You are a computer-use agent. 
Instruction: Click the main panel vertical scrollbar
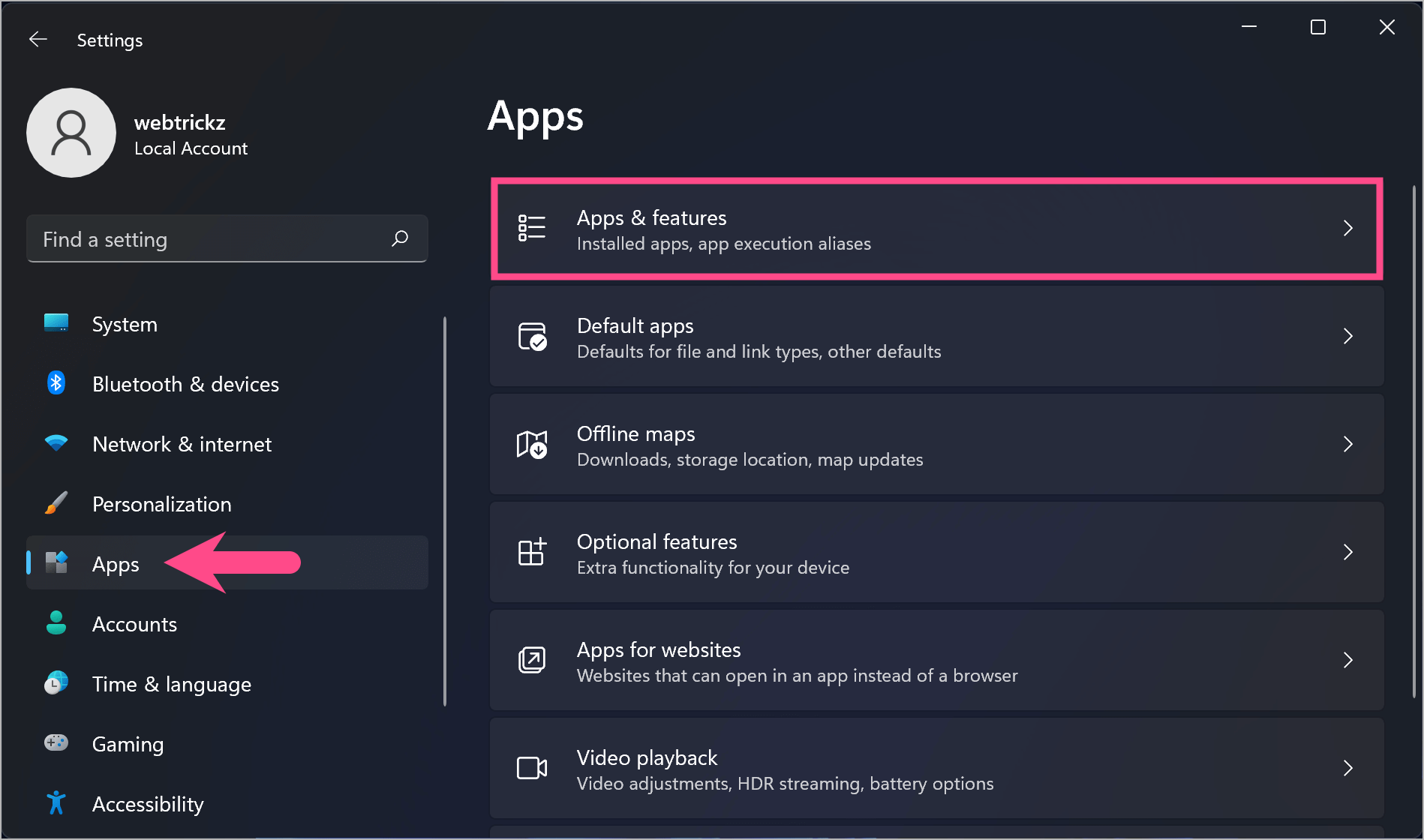pyautogui.click(x=1414, y=442)
